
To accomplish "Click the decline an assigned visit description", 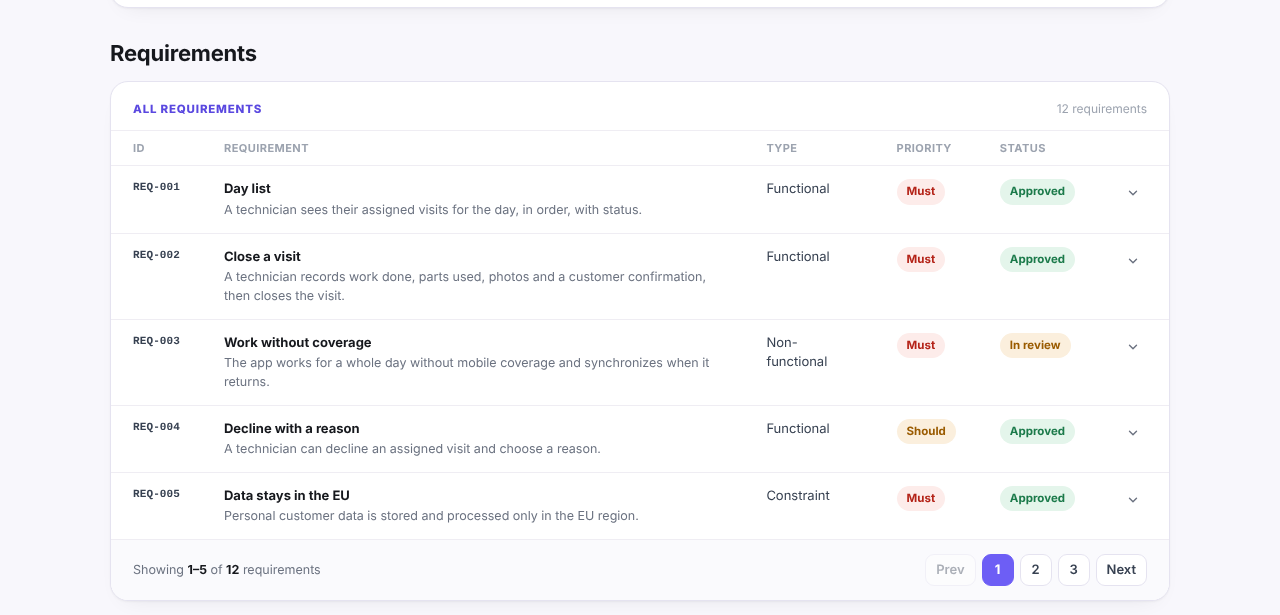I will click(412, 449).
